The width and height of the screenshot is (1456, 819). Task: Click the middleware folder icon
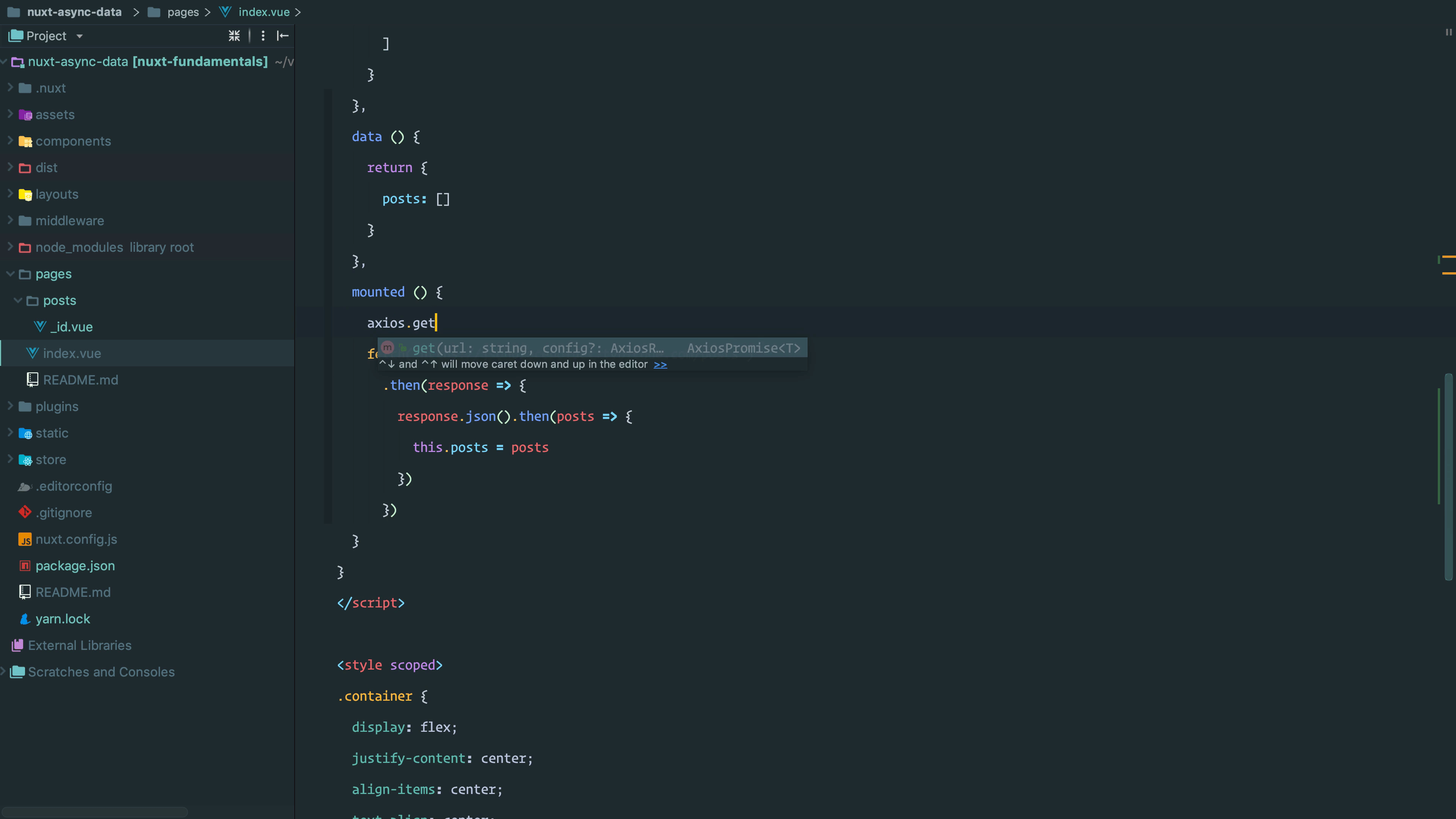point(25,221)
